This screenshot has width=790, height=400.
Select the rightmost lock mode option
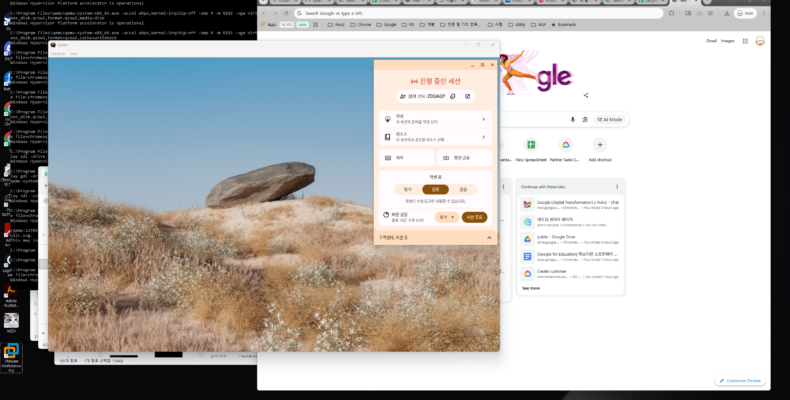(x=463, y=188)
